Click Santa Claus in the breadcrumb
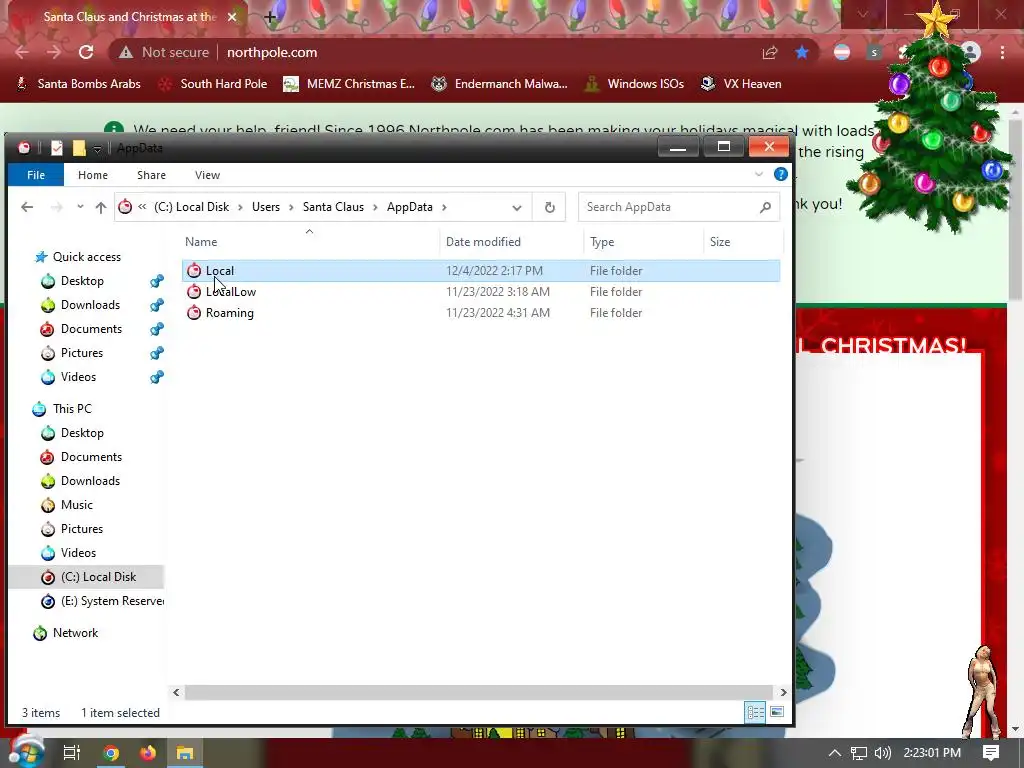 pyautogui.click(x=333, y=207)
